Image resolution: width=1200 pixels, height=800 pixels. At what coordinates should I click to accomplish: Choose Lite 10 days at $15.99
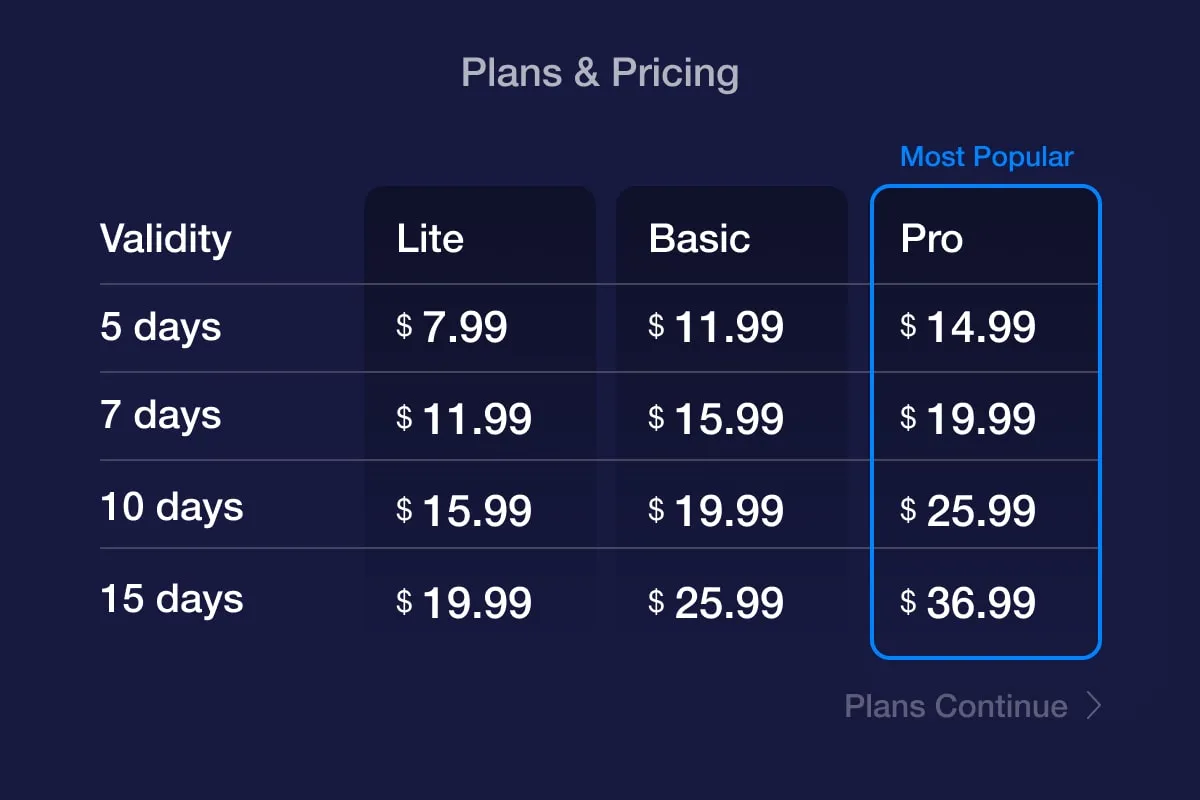(464, 511)
